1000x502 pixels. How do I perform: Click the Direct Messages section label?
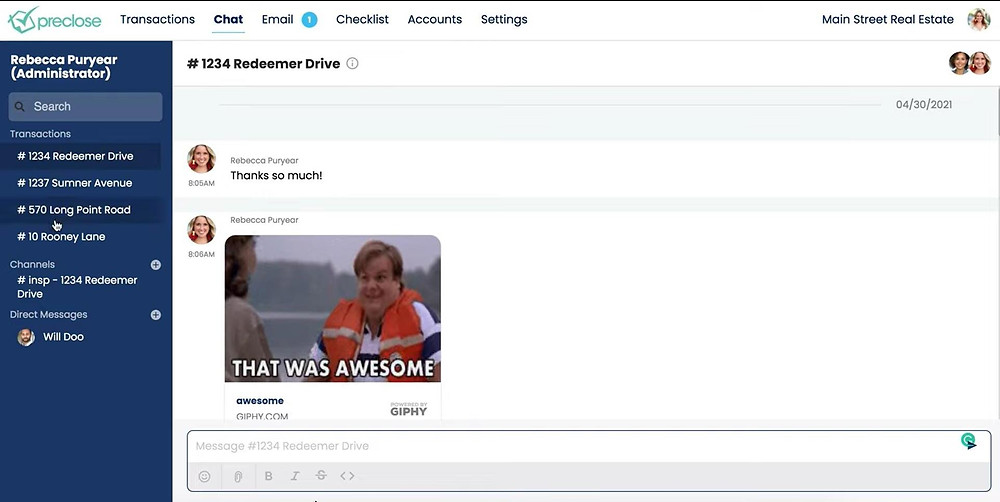click(x=48, y=314)
